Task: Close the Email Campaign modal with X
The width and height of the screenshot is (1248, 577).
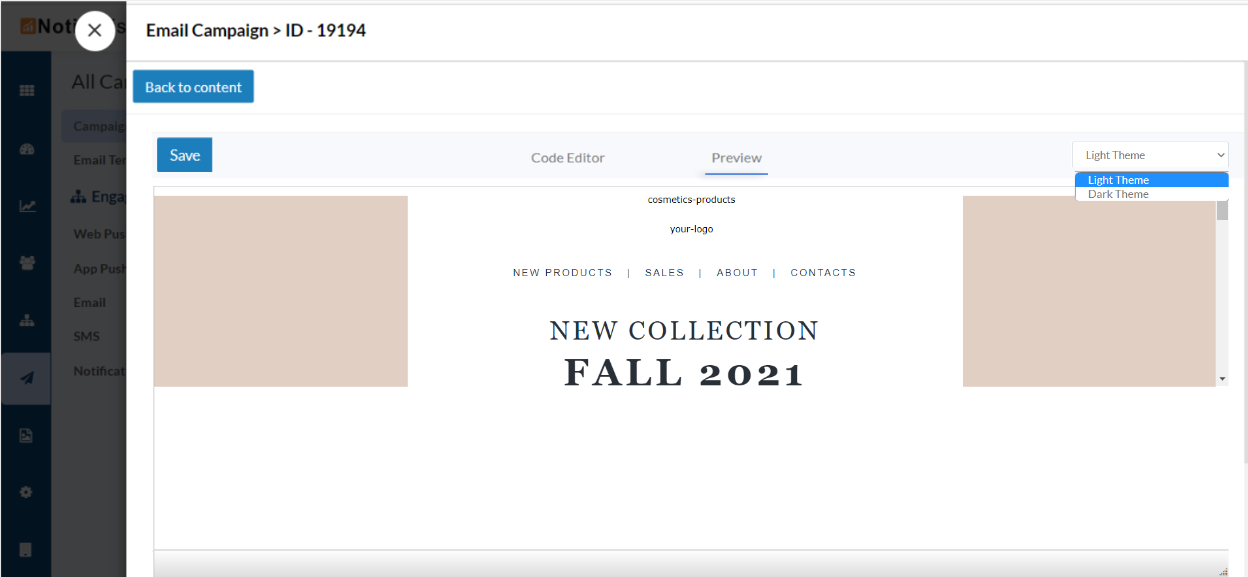Action: pos(95,31)
